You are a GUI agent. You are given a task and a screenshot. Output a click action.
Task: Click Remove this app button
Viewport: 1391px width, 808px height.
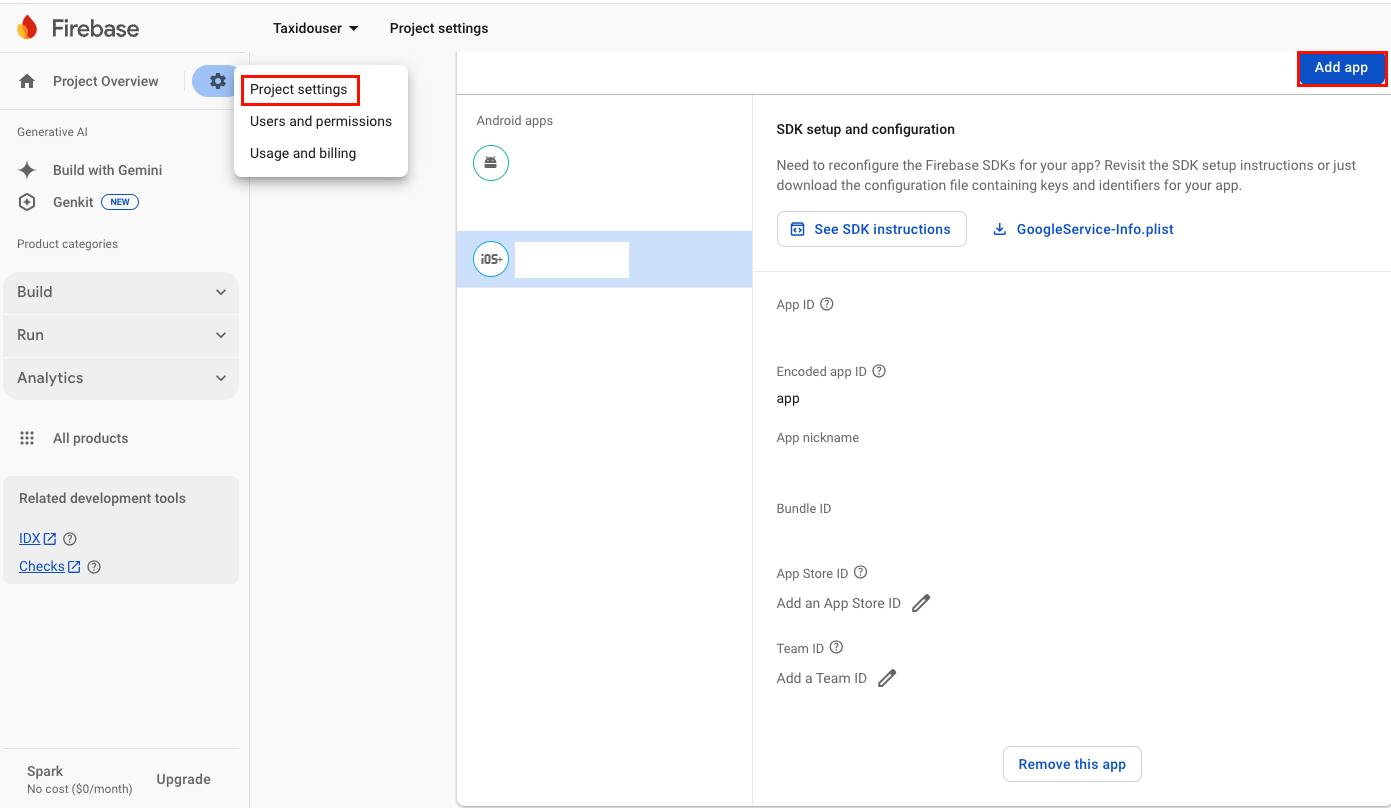pos(1072,764)
